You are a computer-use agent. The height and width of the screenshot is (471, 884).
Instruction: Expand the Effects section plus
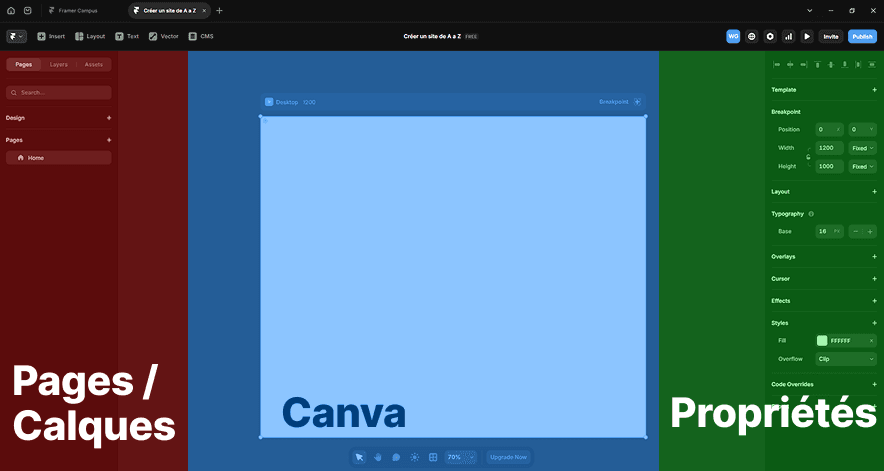pyautogui.click(x=874, y=301)
